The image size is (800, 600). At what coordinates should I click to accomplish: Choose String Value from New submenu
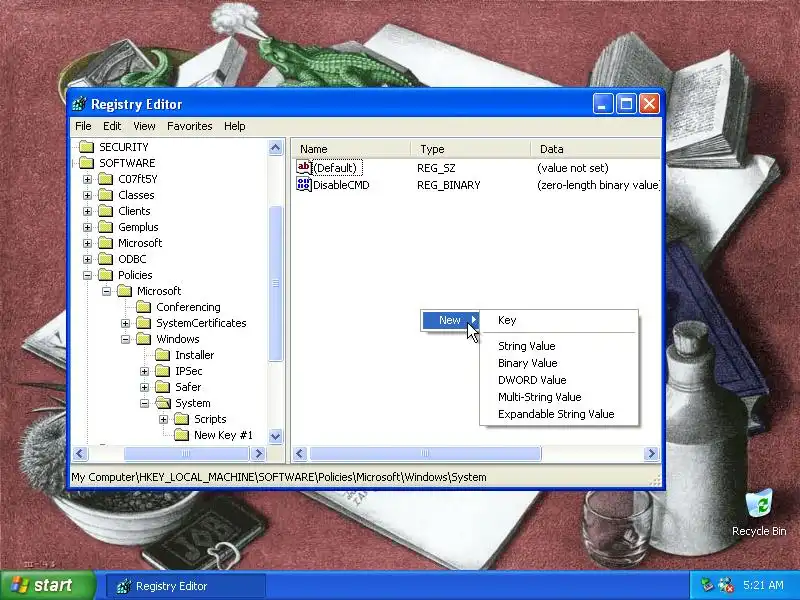(559, 346)
